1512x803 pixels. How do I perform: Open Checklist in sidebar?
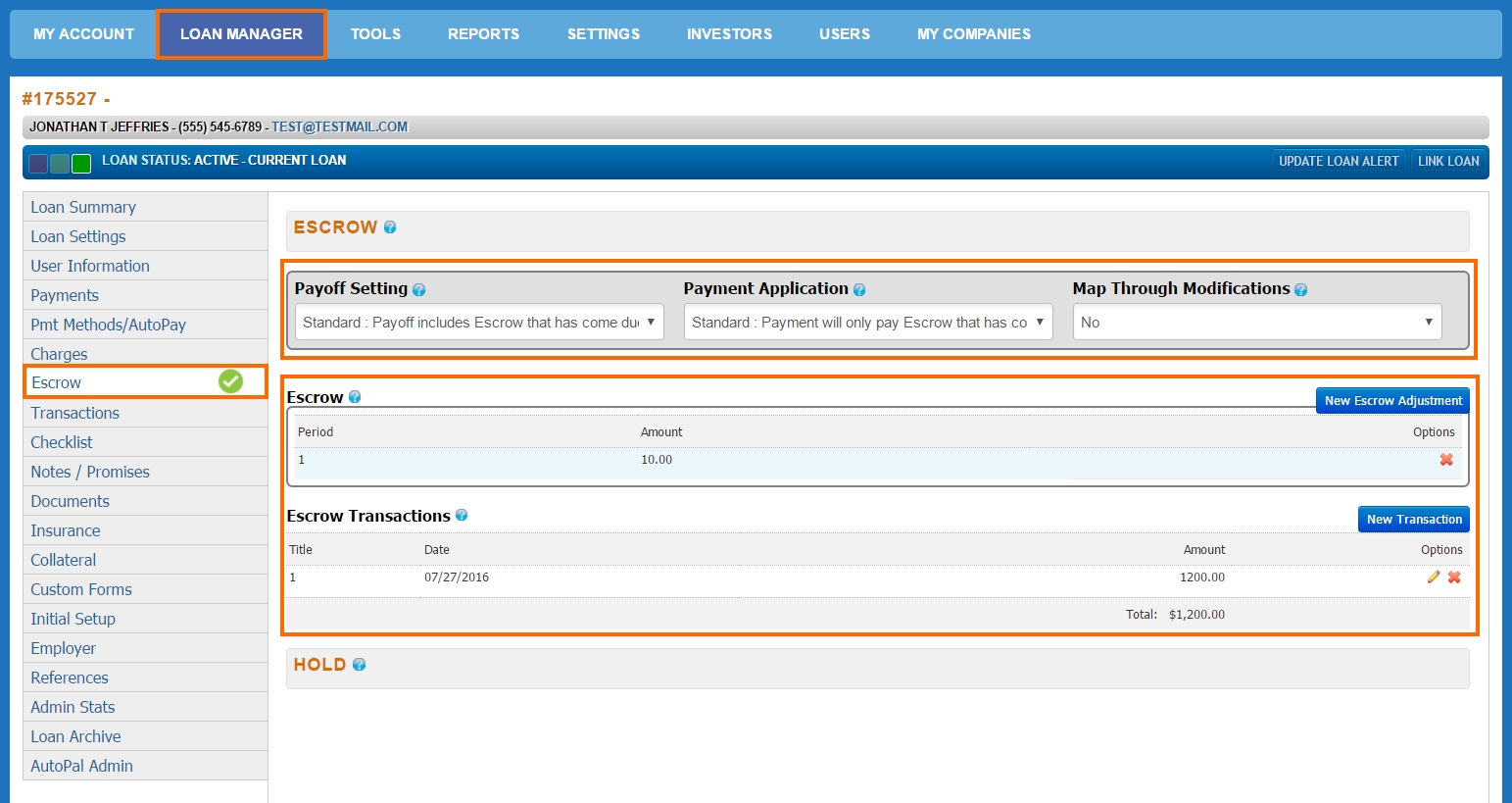pos(145,442)
